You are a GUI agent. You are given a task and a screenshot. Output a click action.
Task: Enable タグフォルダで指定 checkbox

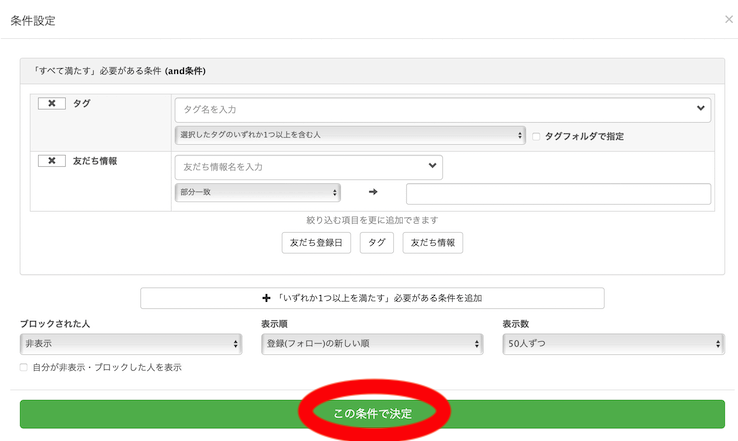pyautogui.click(x=537, y=136)
